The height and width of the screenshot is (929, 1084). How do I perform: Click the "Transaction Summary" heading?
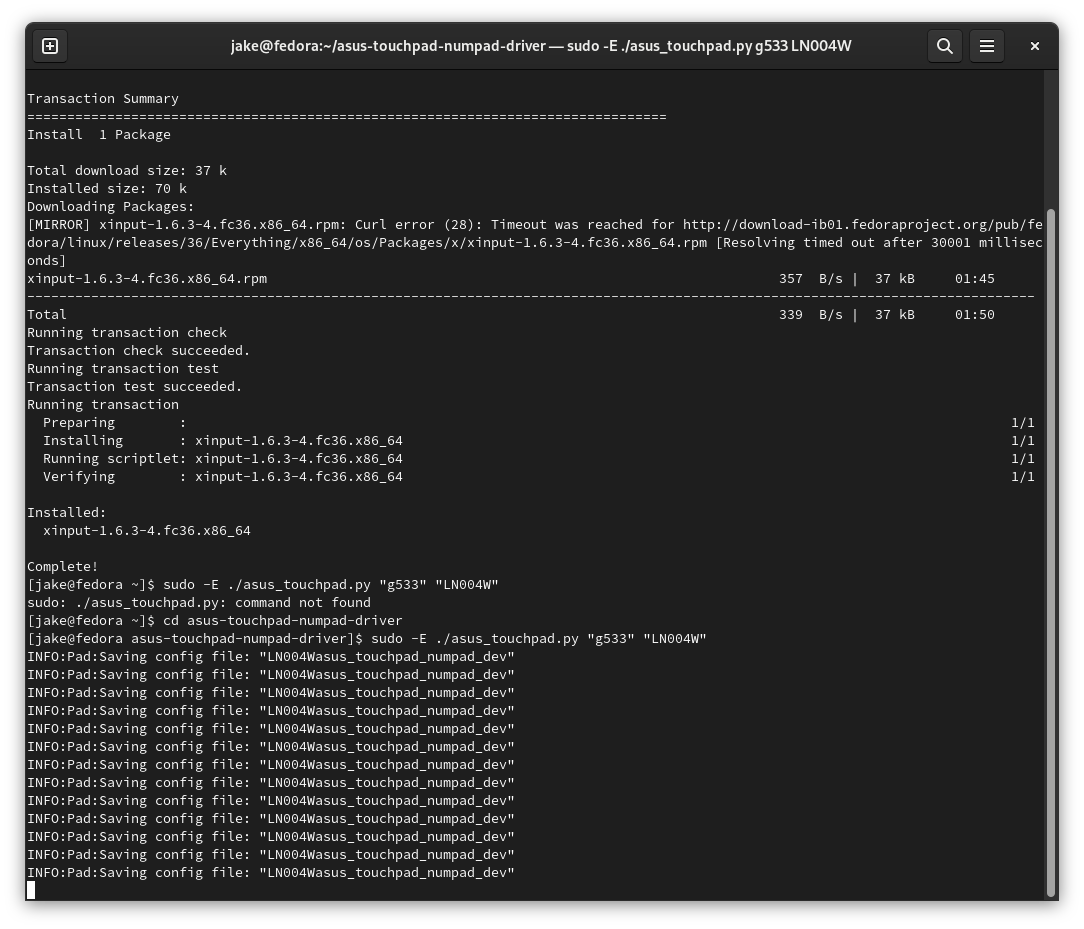(102, 98)
